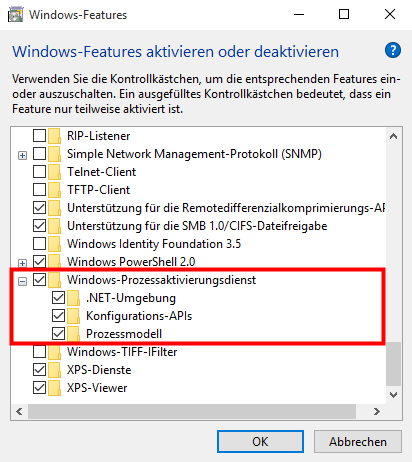This screenshot has height=462, width=412.
Task: Select the XPS-Viewer folder icon
Action: click(x=55, y=388)
